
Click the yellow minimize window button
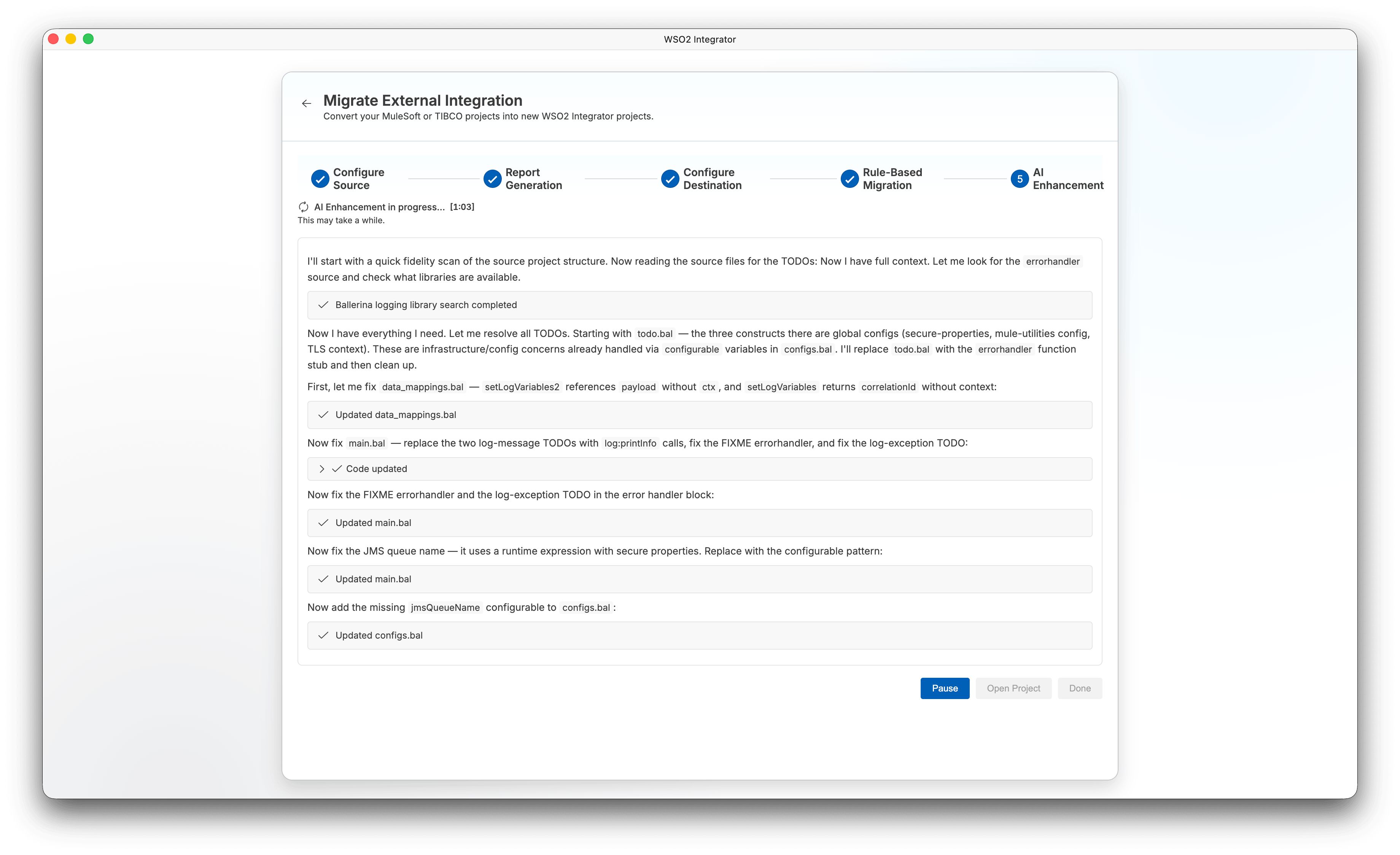coord(71,39)
